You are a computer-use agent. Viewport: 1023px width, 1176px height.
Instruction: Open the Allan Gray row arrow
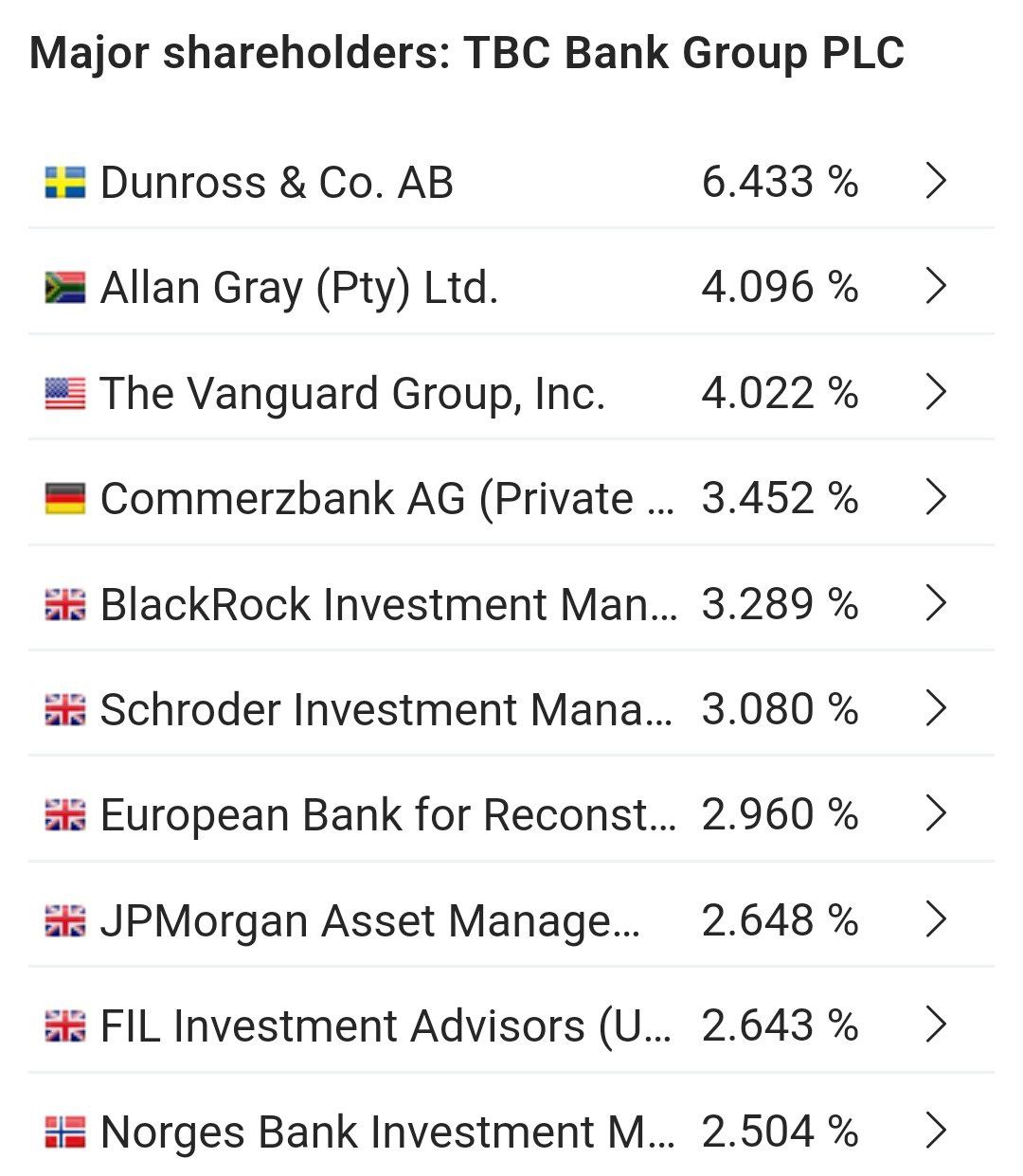[935, 286]
